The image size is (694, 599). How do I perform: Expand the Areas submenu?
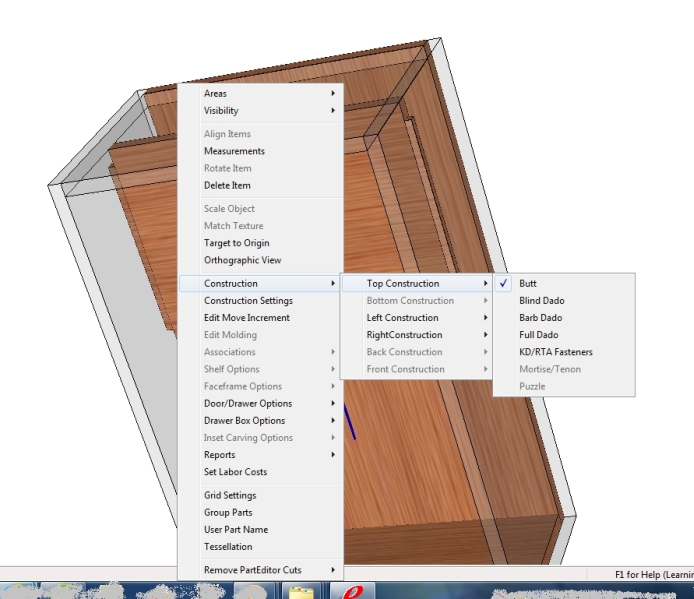tap(215, 94)
